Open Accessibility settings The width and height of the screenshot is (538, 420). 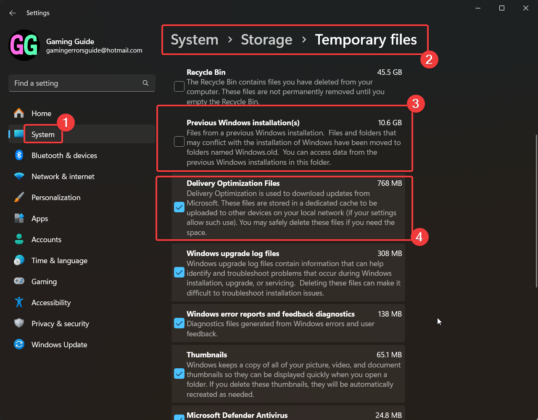82,302
